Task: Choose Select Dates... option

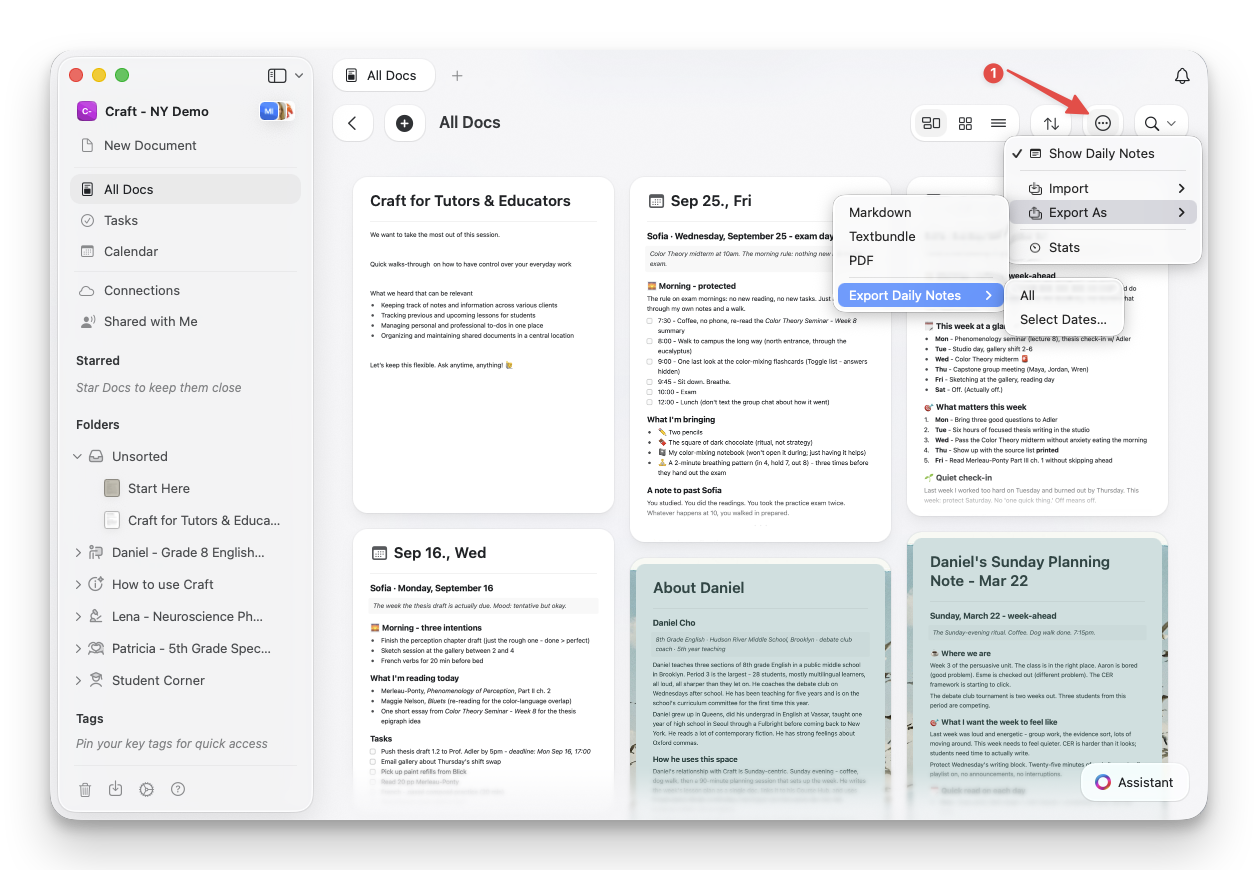Action: click(1065, 319)
